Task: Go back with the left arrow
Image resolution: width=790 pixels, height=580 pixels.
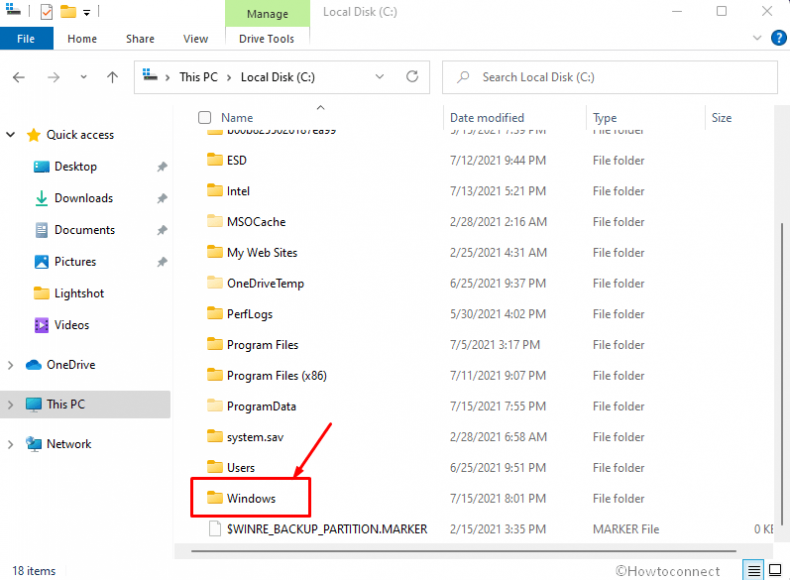Action: (x=19, y=77)
